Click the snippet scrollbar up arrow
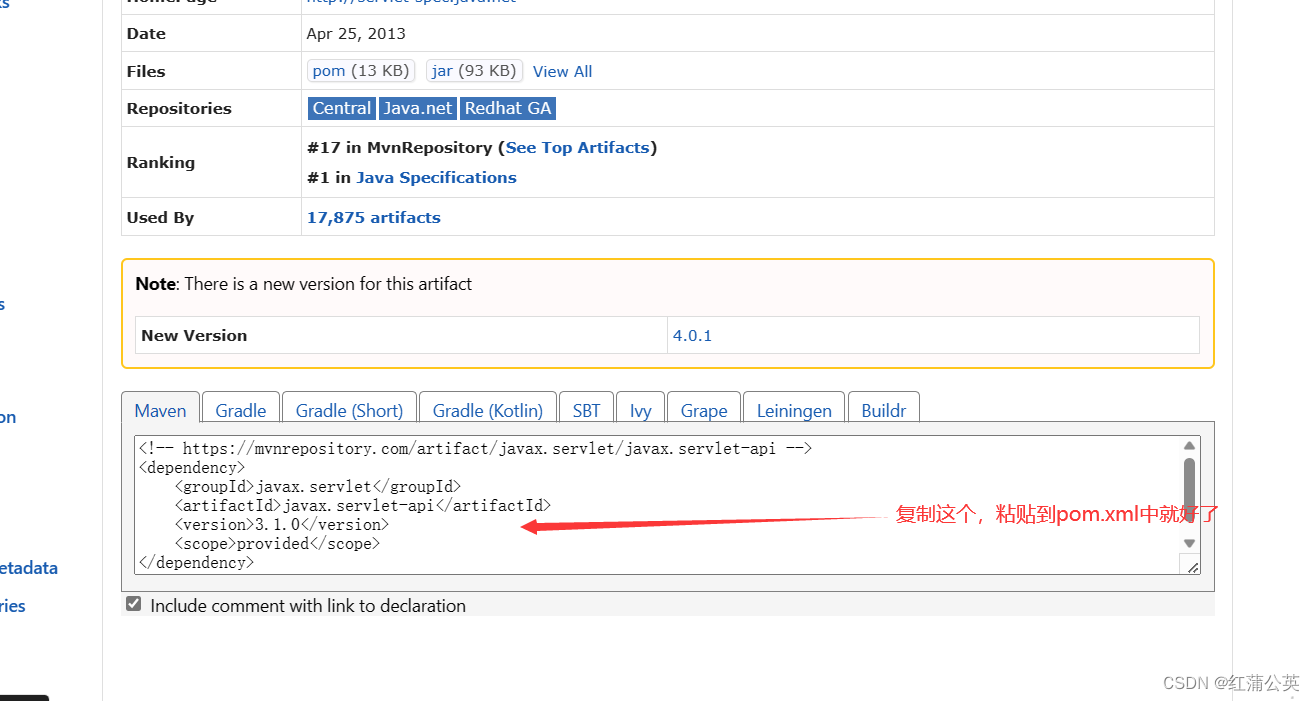The image size is (1315, 701). click(x=1189, y=446)
